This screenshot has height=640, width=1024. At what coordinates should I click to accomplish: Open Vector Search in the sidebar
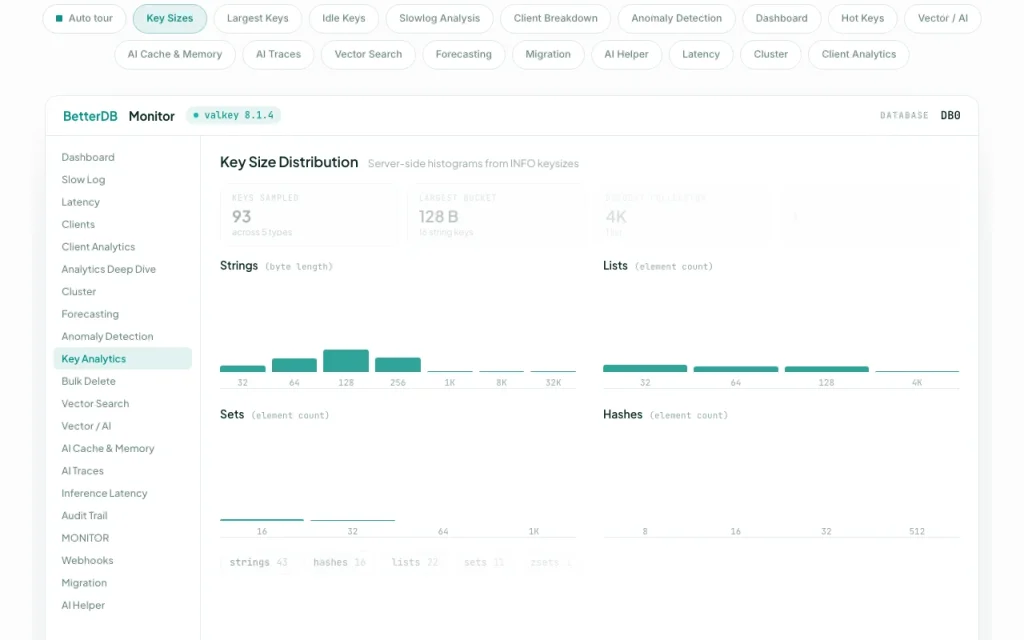coord(123,404)
